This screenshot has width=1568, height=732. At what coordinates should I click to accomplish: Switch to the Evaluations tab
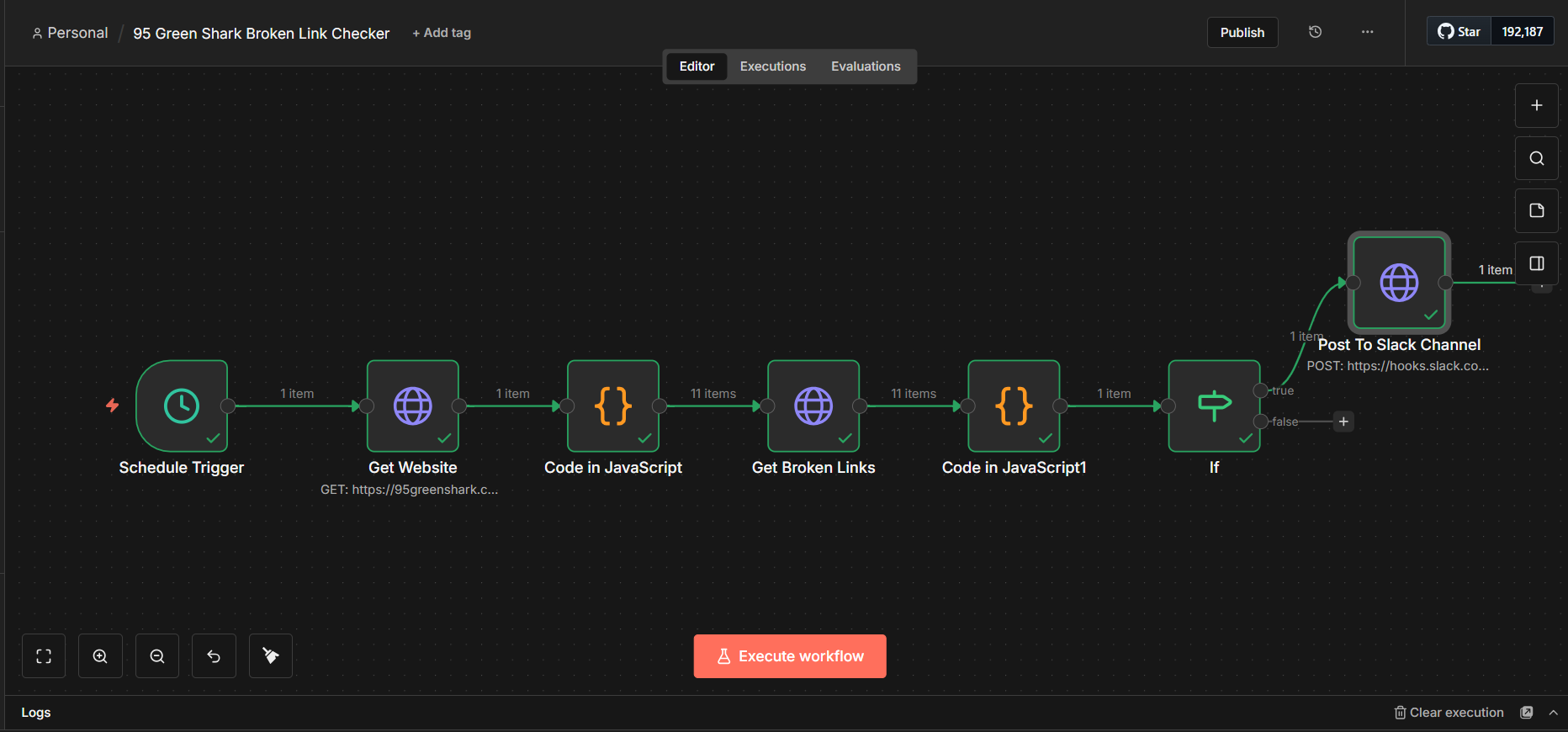pyautogui.click(x=866, y=66)
